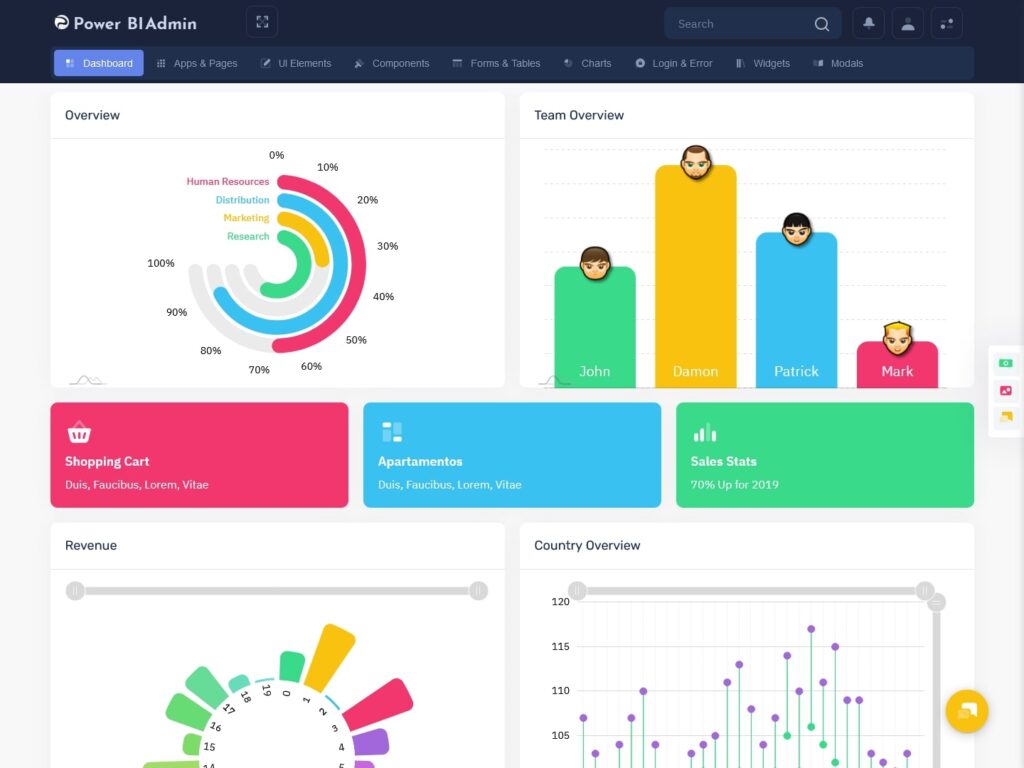Click inside the Search input field
Screen dimensions: 1024x768
[x=740, y=23]
